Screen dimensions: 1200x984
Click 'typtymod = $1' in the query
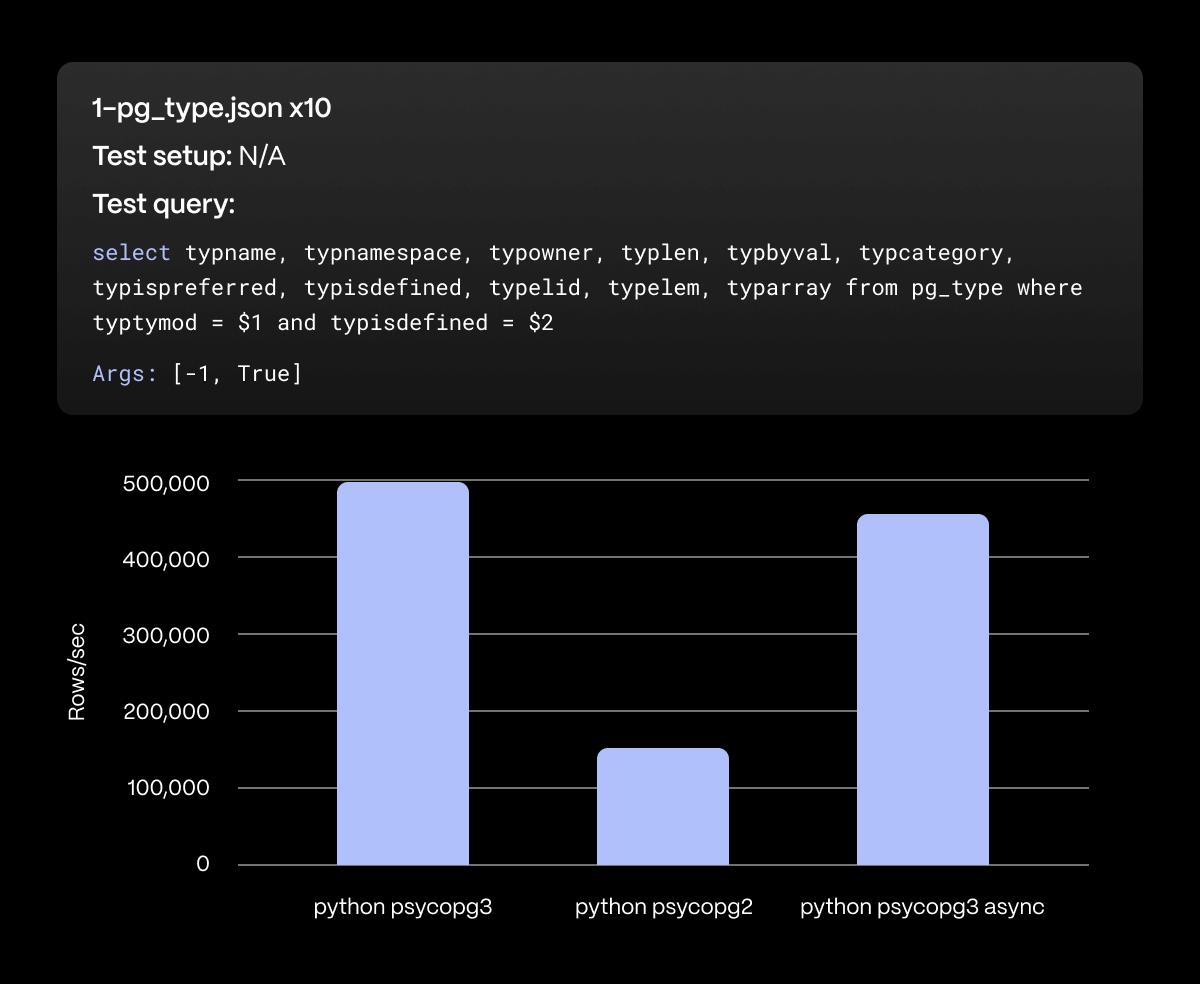[178, 323]
